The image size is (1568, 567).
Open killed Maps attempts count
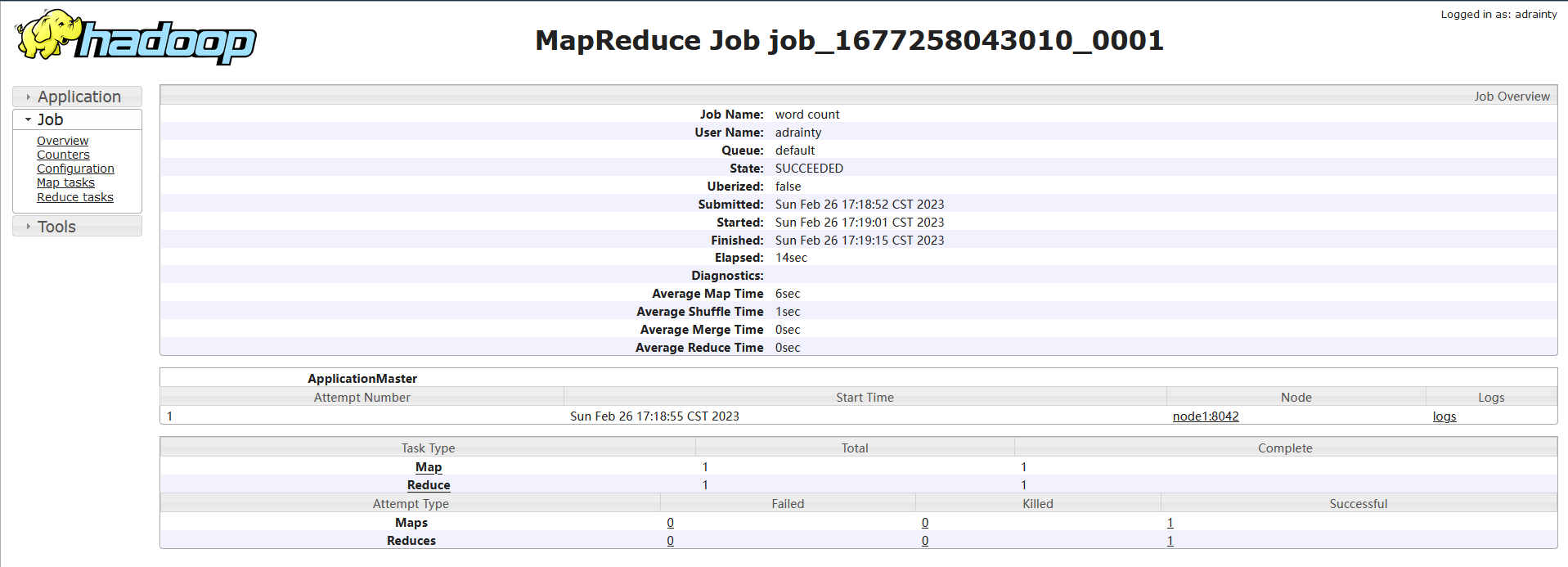925,523
